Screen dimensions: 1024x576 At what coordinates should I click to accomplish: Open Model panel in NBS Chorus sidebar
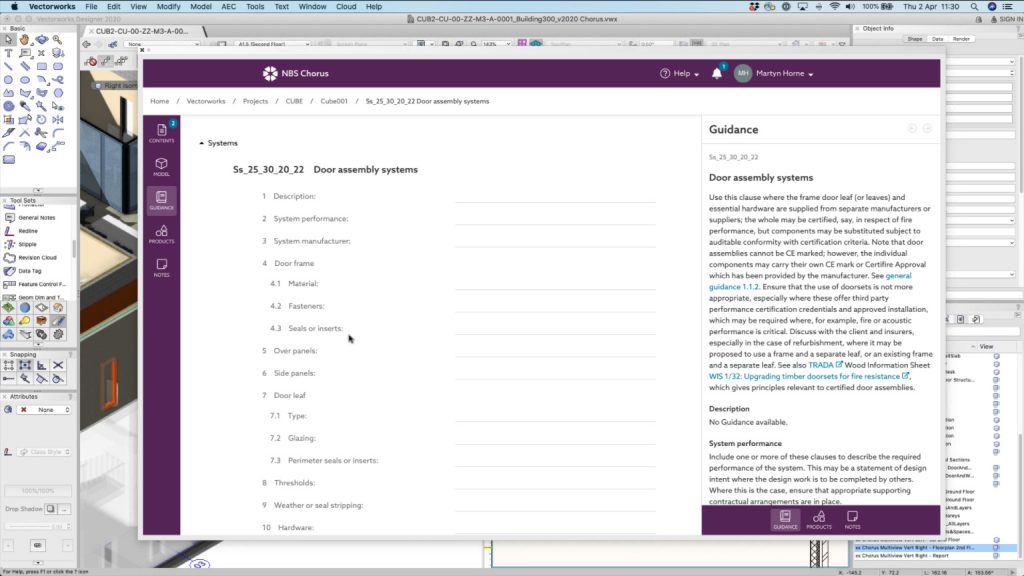click(x=161, y=167)
